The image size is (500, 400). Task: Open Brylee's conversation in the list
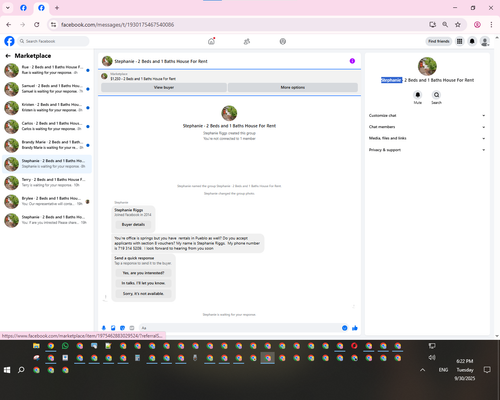click(x=47, y=201)
